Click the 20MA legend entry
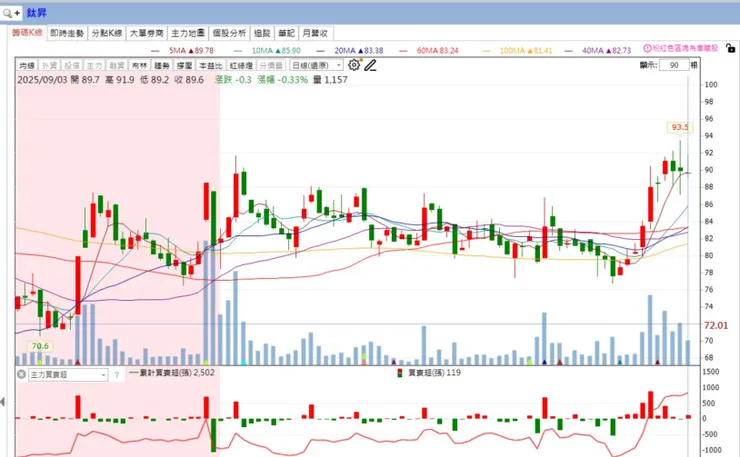 pyautogui.click(x=350, y=50)
